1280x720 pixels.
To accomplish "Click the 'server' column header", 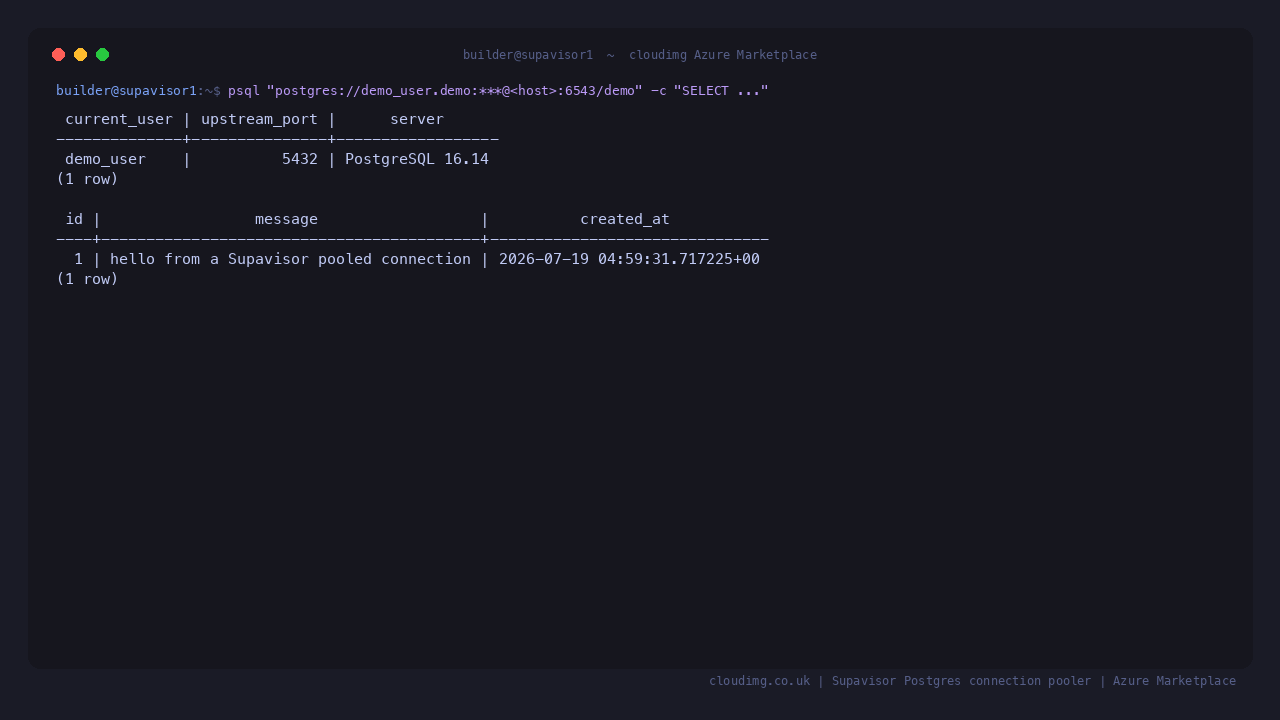I will click(x=417, y=119).
